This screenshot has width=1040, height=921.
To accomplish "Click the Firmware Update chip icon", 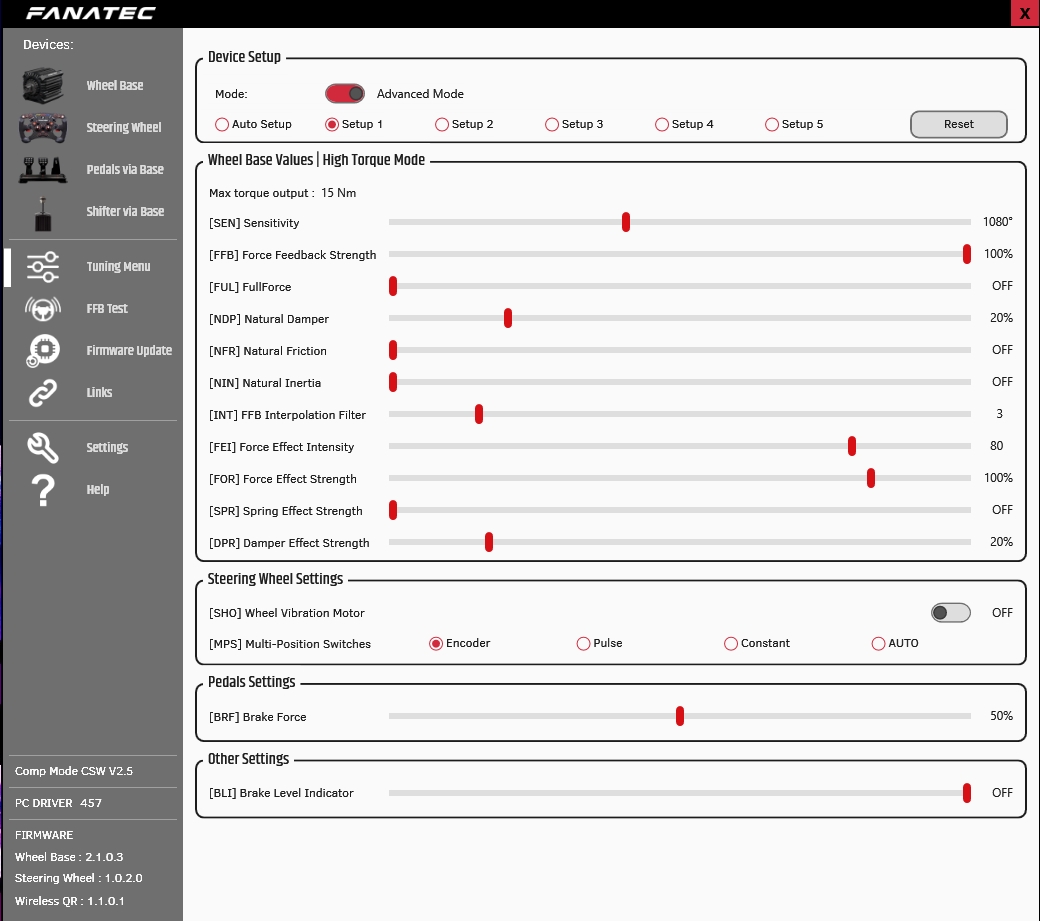I will click(x=43, y=351).
